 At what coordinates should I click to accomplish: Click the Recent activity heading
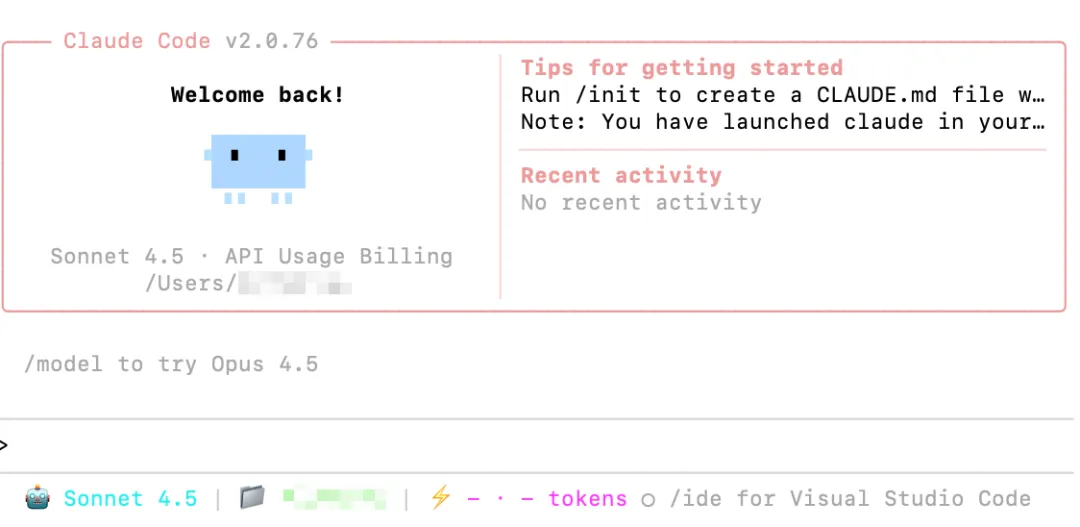(x=621, y=176)
